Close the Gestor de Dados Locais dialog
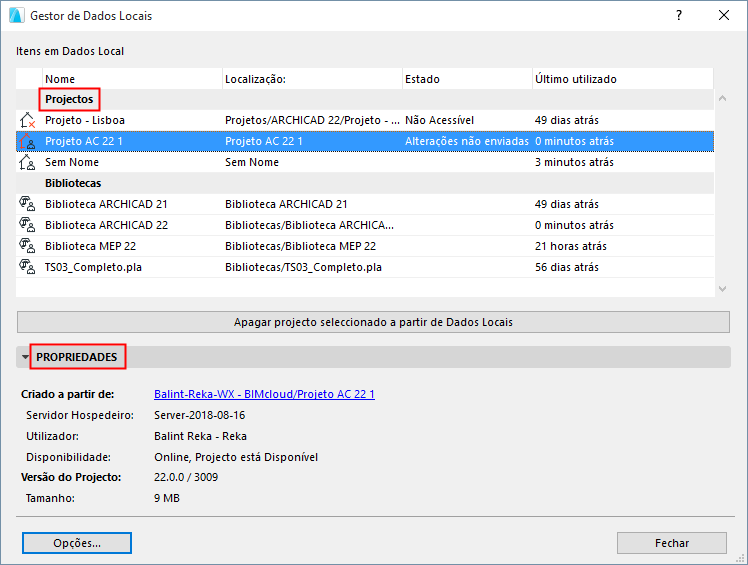The width and height of the screenshot is (748, 565). pos(724,15)
